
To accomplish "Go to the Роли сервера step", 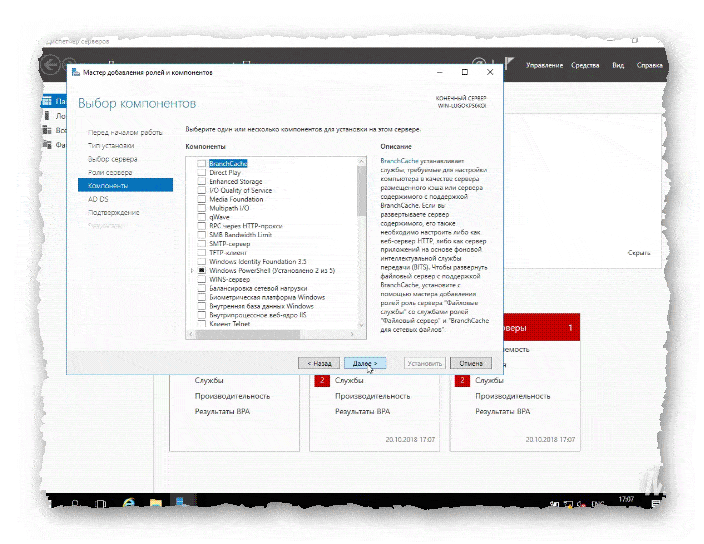I will click(110, 172).
